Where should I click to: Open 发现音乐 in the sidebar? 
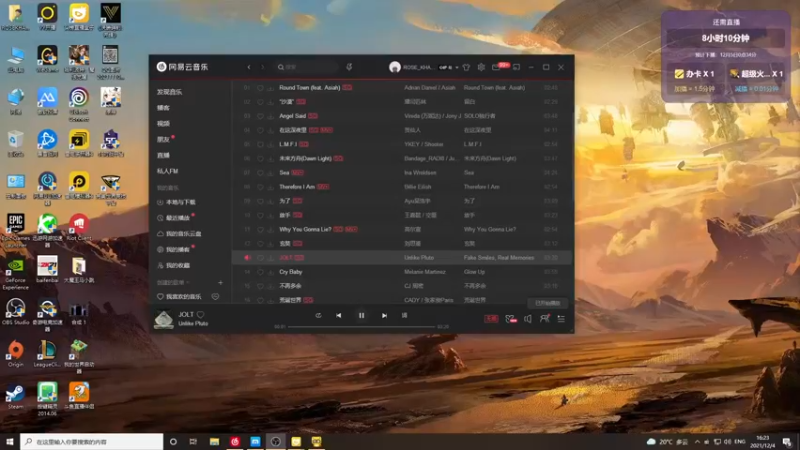tap(169, 92)
